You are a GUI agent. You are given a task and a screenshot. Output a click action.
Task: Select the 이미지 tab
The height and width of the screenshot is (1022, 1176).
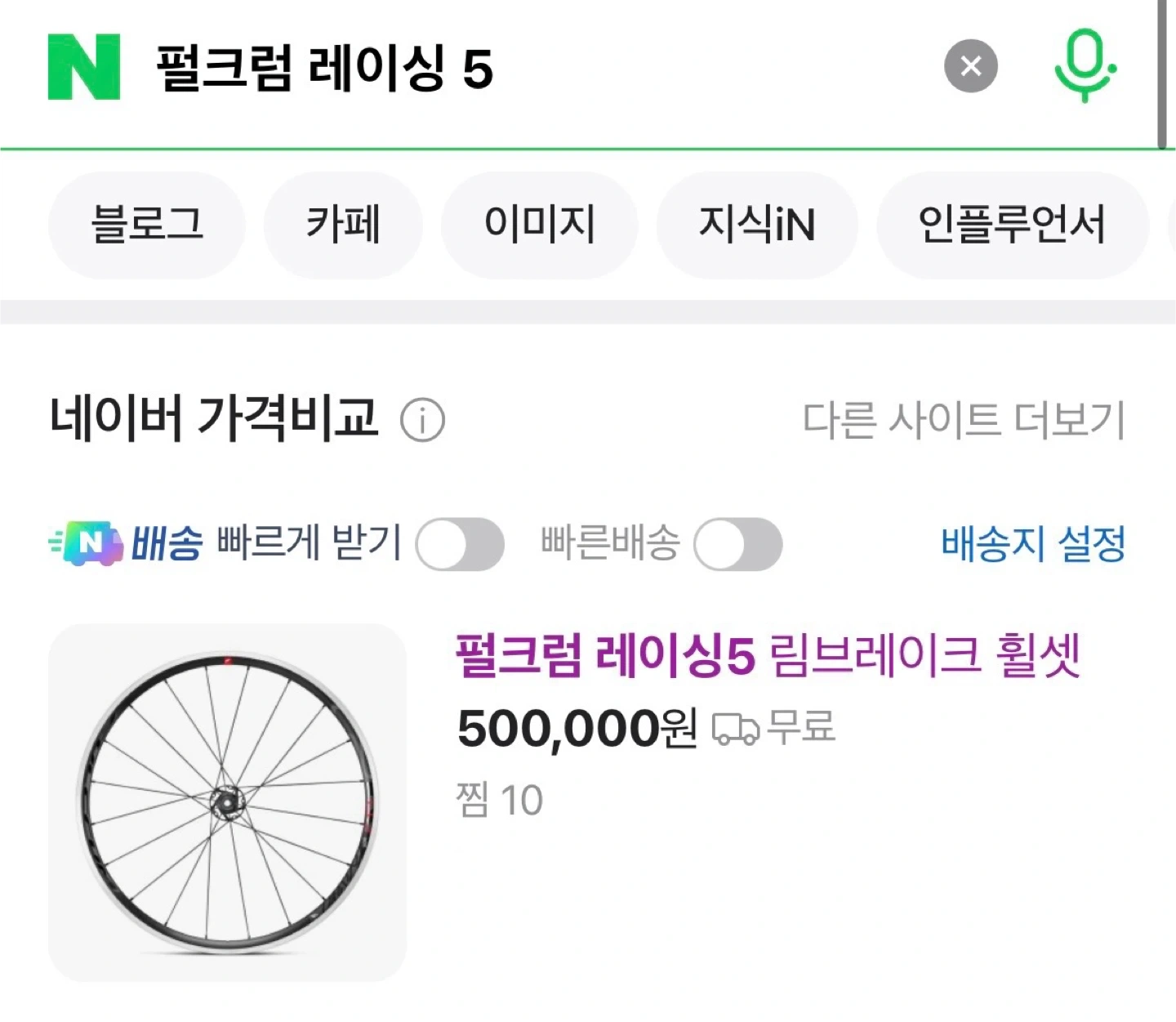tap(539, 225)
